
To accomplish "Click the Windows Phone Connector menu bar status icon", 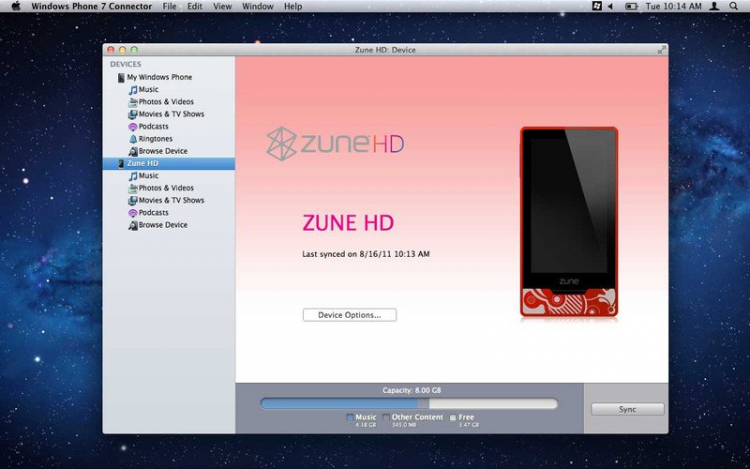I will (x=596, y=6).
